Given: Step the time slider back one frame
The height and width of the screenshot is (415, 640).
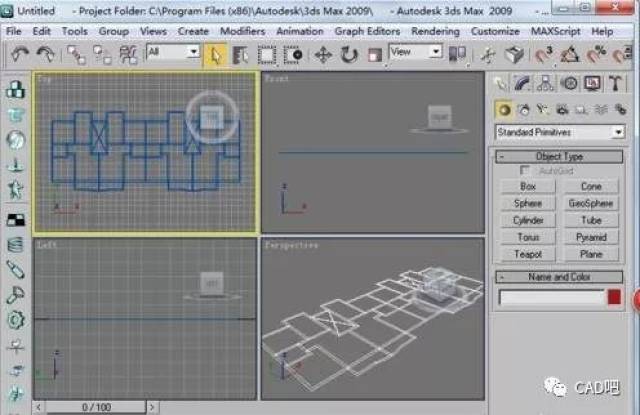Looking at the screenshot, I should click(39, 407).
